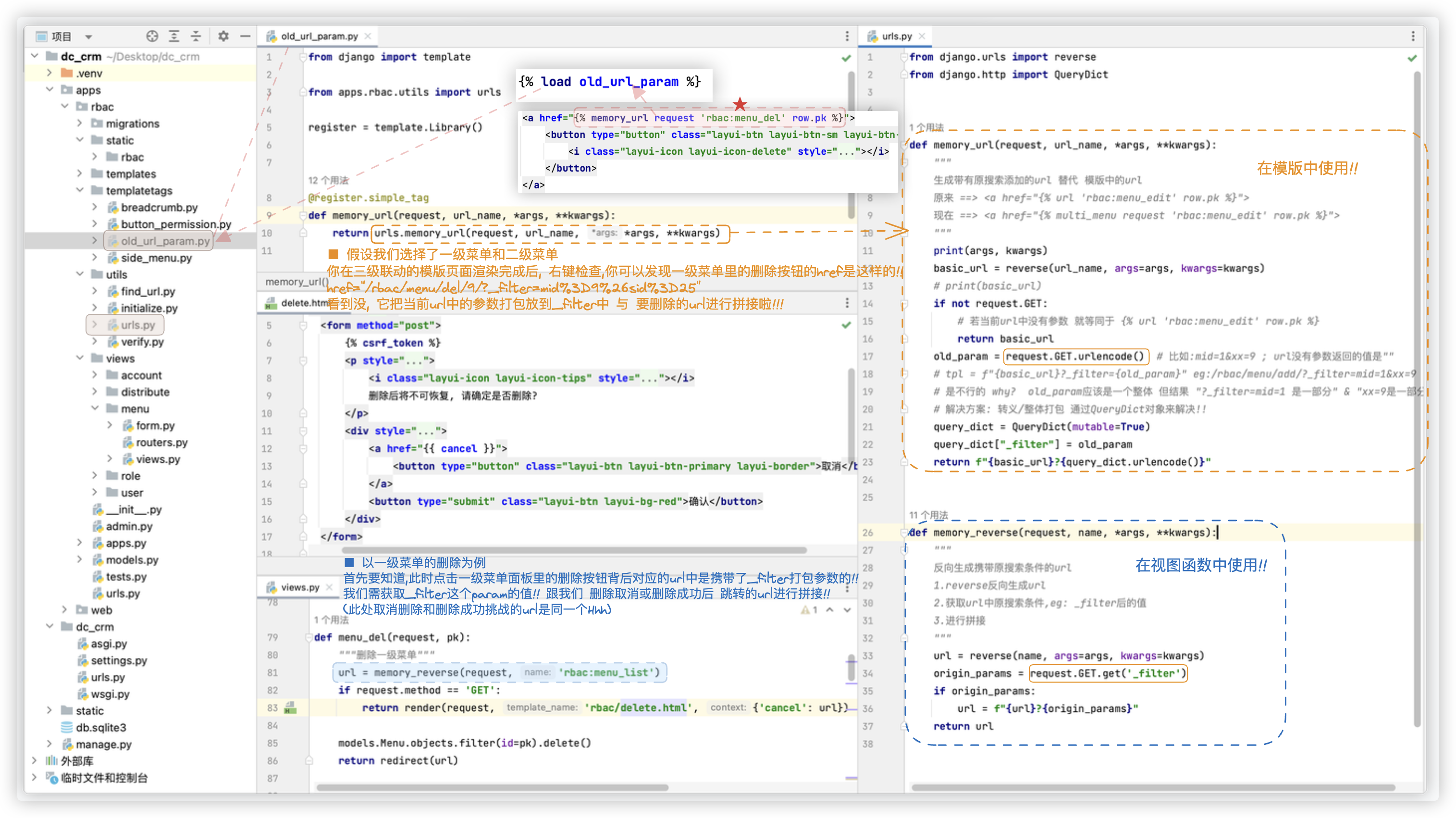Collapse the templatetags folder

click(x=80, y=190)
